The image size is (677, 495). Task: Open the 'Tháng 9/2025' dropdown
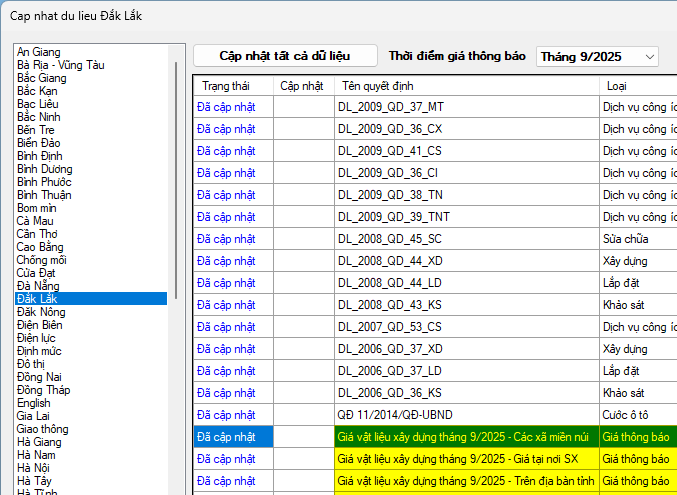[597, 57]
